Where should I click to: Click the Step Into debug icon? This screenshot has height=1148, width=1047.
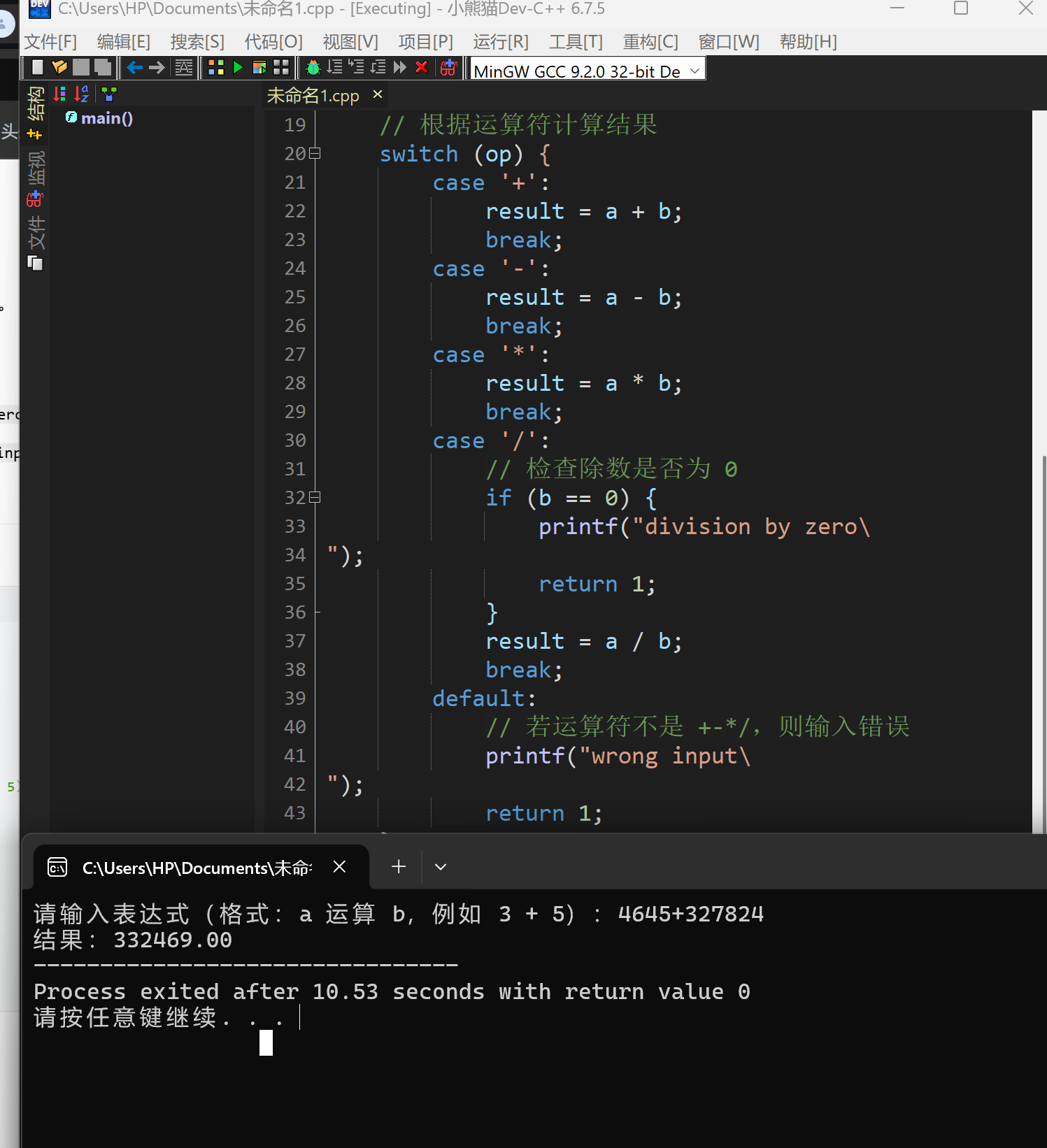pos(357,67)
